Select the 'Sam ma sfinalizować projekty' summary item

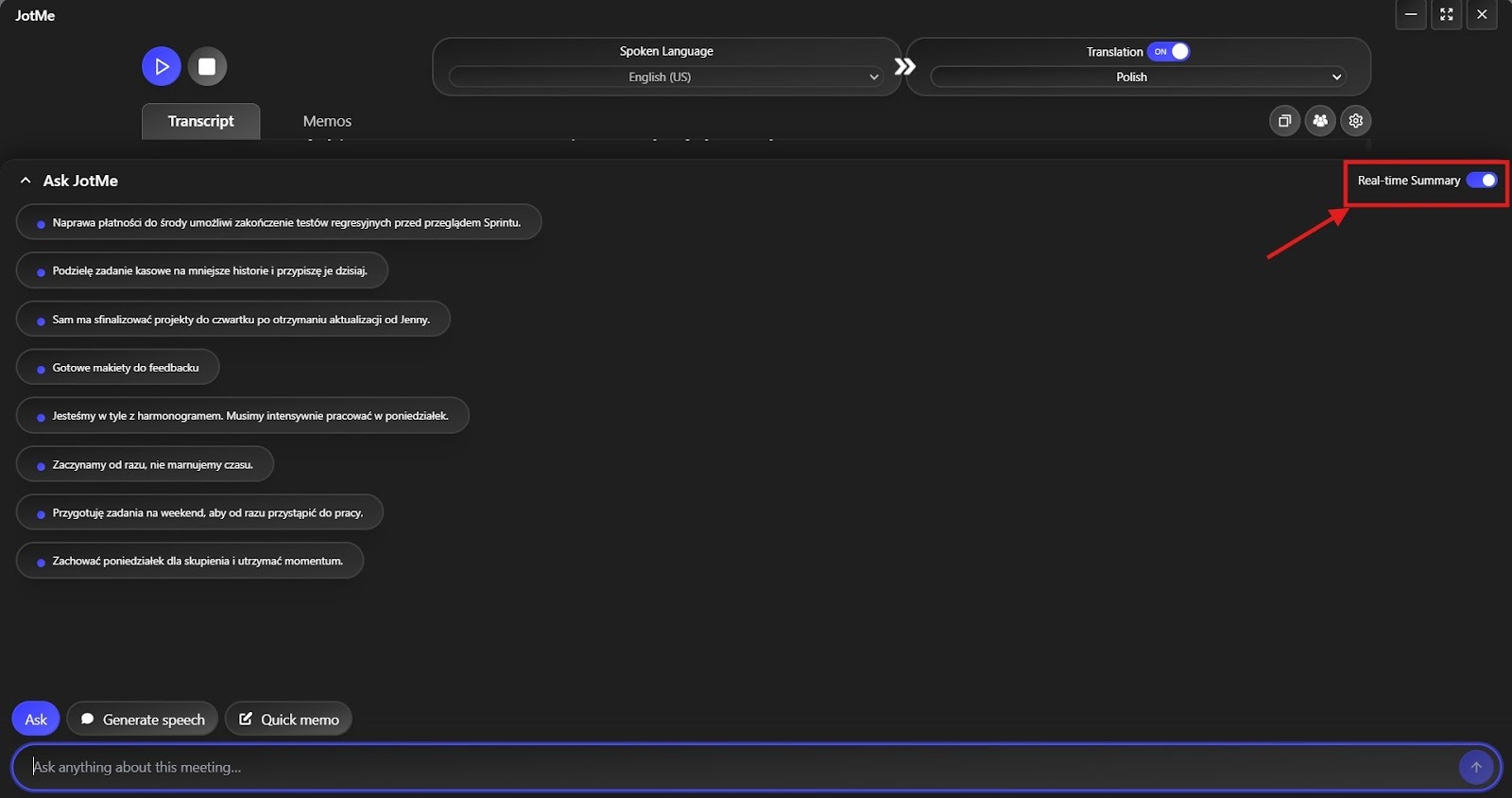click(x=233, y=320)
